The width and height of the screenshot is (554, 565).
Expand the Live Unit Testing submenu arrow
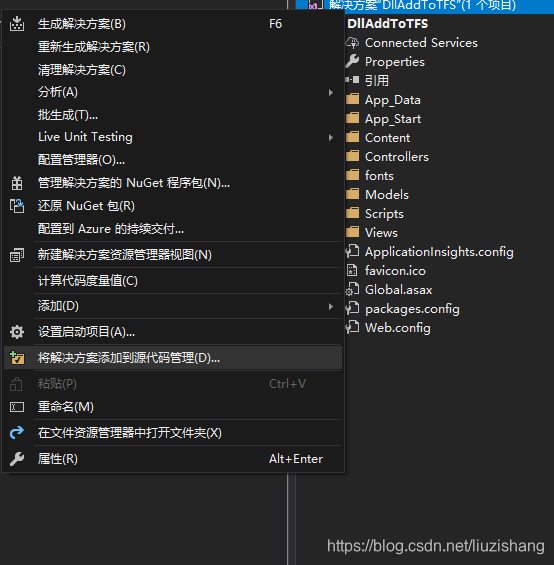point(331,138)
